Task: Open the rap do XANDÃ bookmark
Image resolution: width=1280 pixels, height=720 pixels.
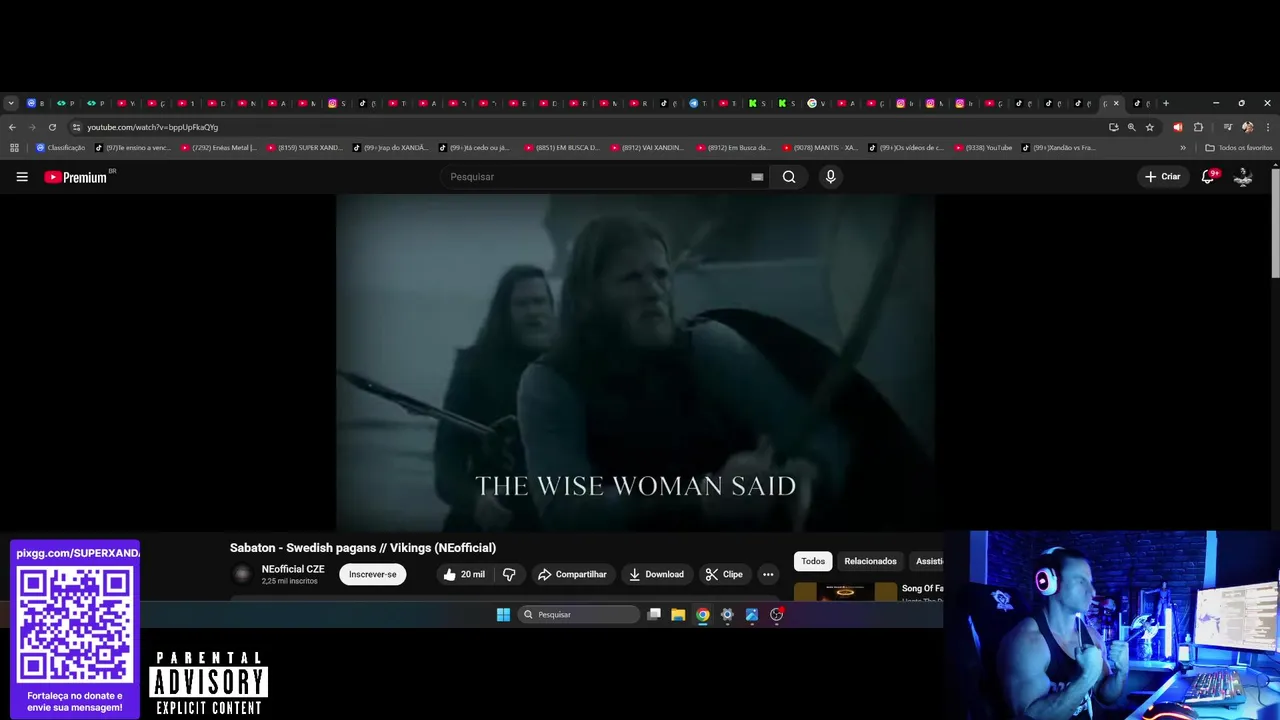Action: pos(391,148)
